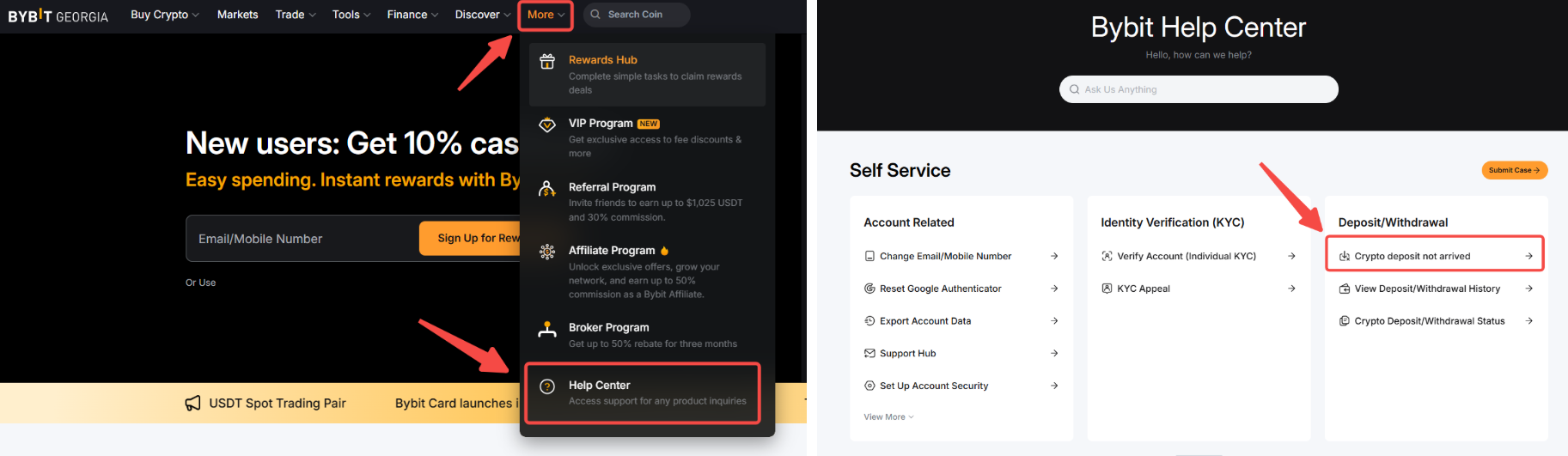Open the Set Up Account Security link
The width and height of the screenshot is (1568, 456).
click(961, 386)
